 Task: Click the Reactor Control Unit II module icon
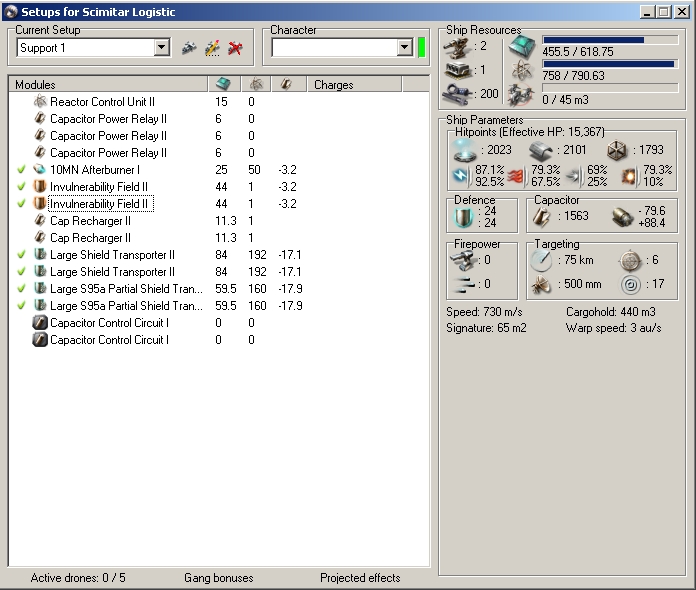(x=40, y=102)
